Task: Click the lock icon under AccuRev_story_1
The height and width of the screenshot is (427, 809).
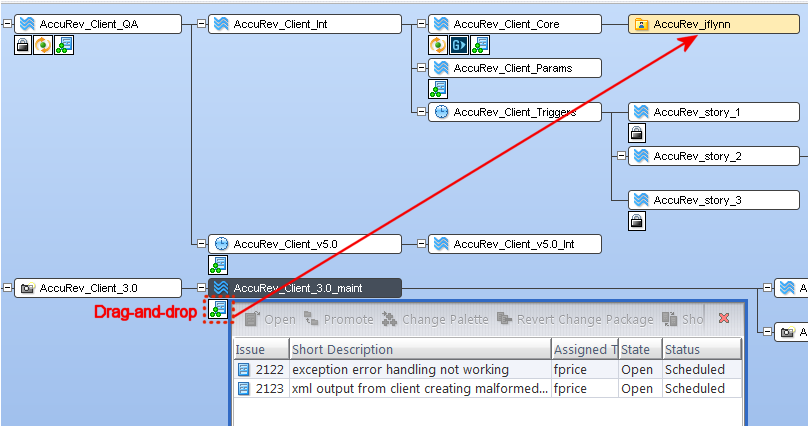Action: [x=637, y=133]
